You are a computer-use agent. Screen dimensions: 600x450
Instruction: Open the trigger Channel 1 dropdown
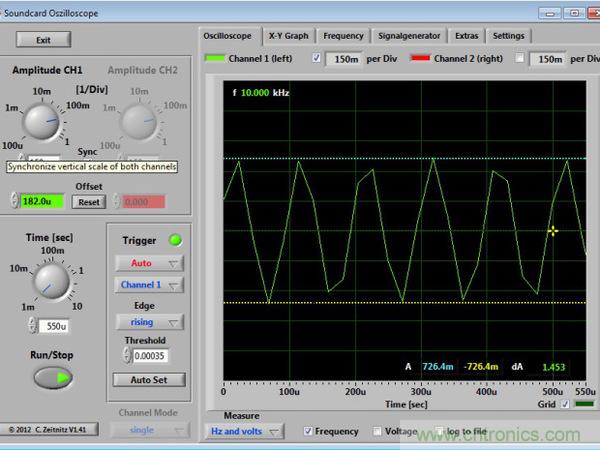tap(149, 285)
